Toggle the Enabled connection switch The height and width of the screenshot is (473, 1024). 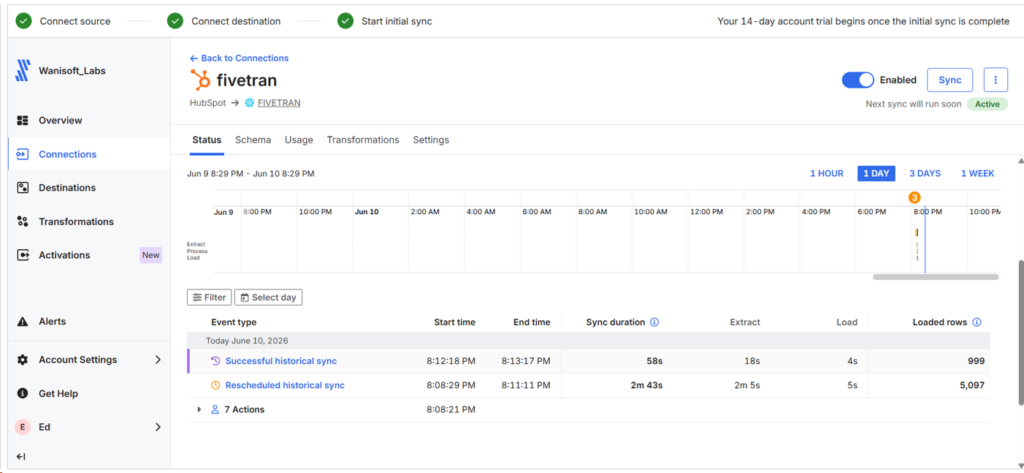858,80
